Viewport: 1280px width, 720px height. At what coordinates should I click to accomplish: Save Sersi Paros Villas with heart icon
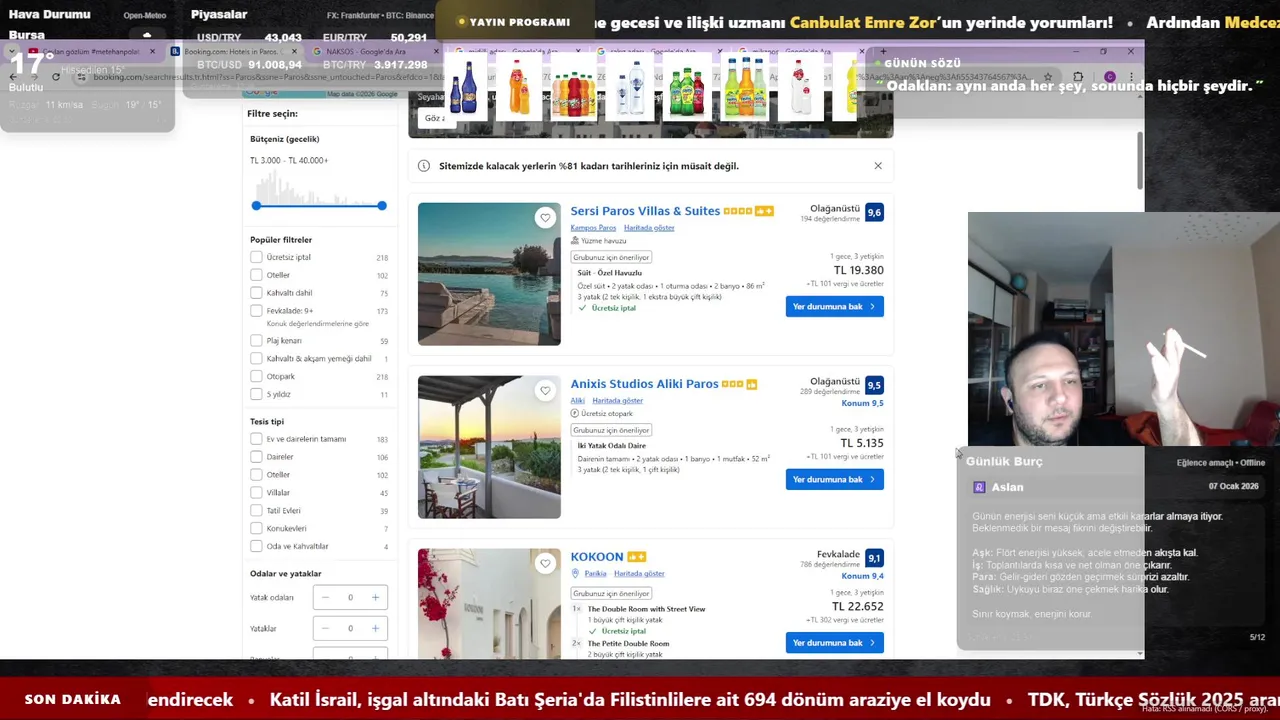click(545, 218)
